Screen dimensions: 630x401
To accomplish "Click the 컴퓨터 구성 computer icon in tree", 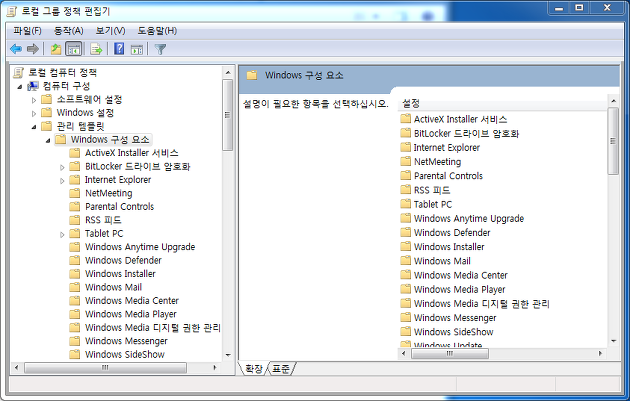I will tap(33, 86).
